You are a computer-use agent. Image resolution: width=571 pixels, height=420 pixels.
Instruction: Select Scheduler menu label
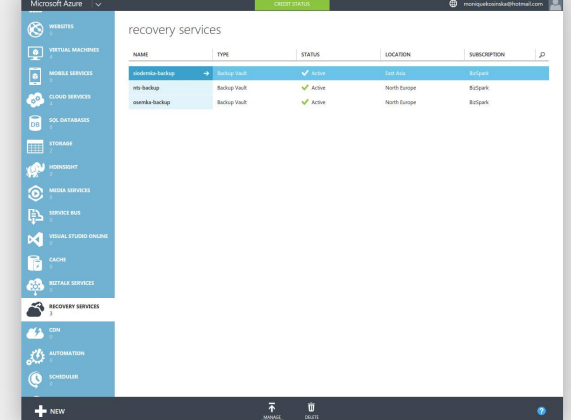click(x=64, y=377)
